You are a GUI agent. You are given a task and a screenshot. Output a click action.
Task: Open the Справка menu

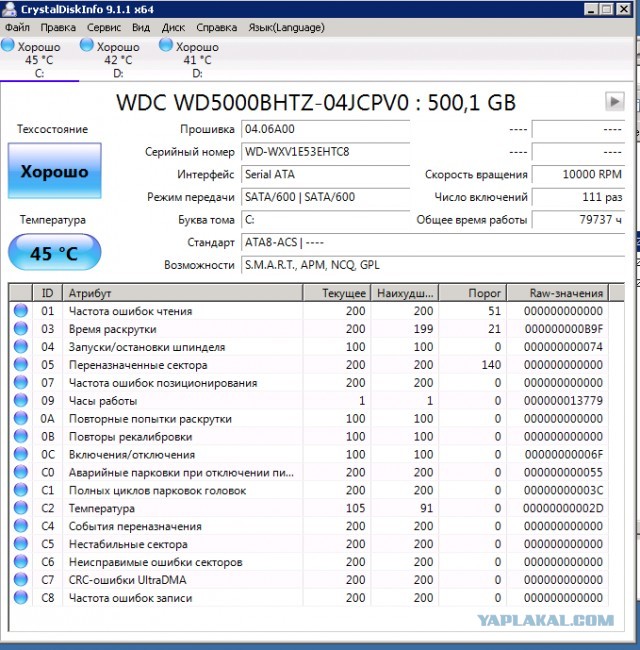216,28
